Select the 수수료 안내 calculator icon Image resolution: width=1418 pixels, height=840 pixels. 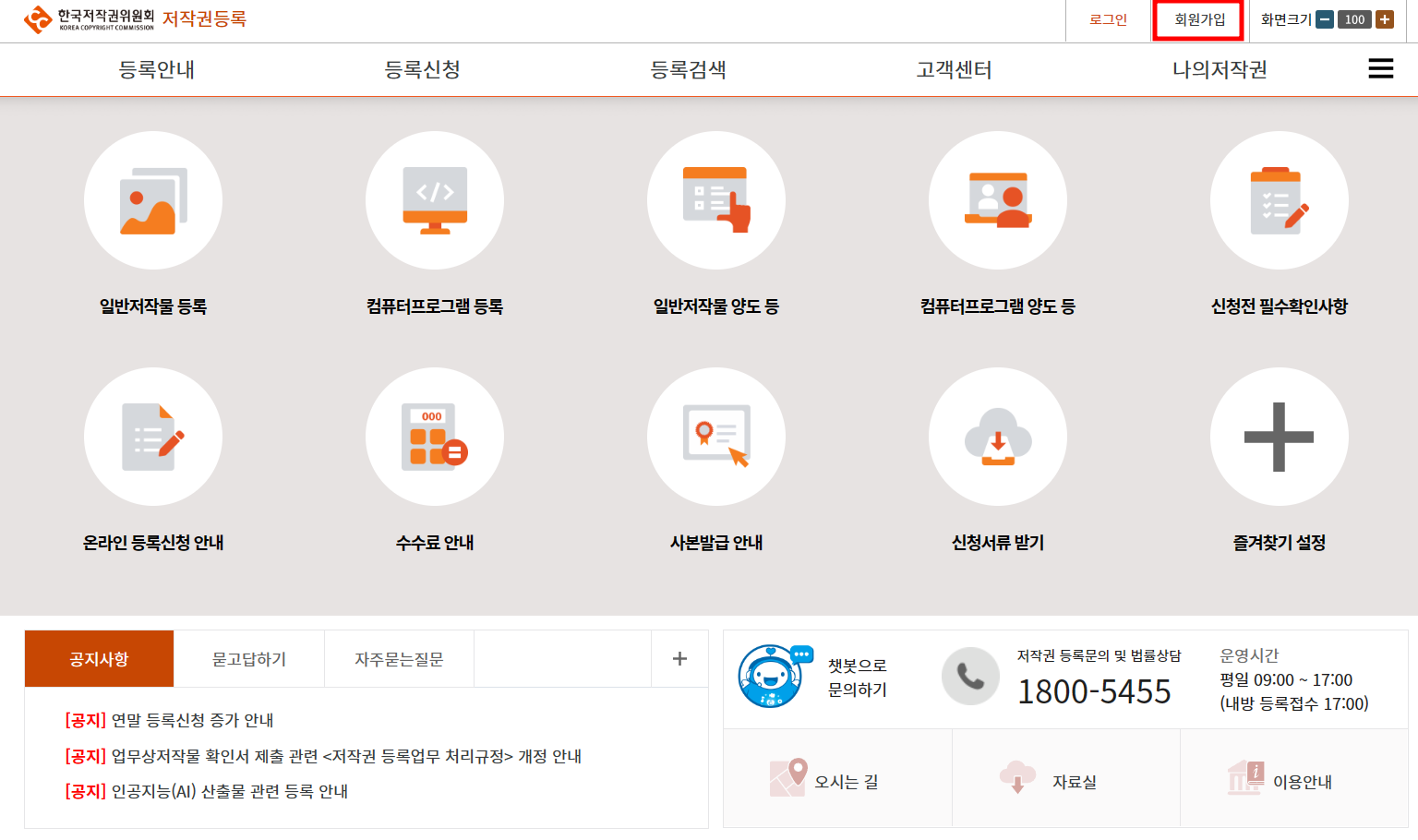pyautogui.click(x=435, y=437)
